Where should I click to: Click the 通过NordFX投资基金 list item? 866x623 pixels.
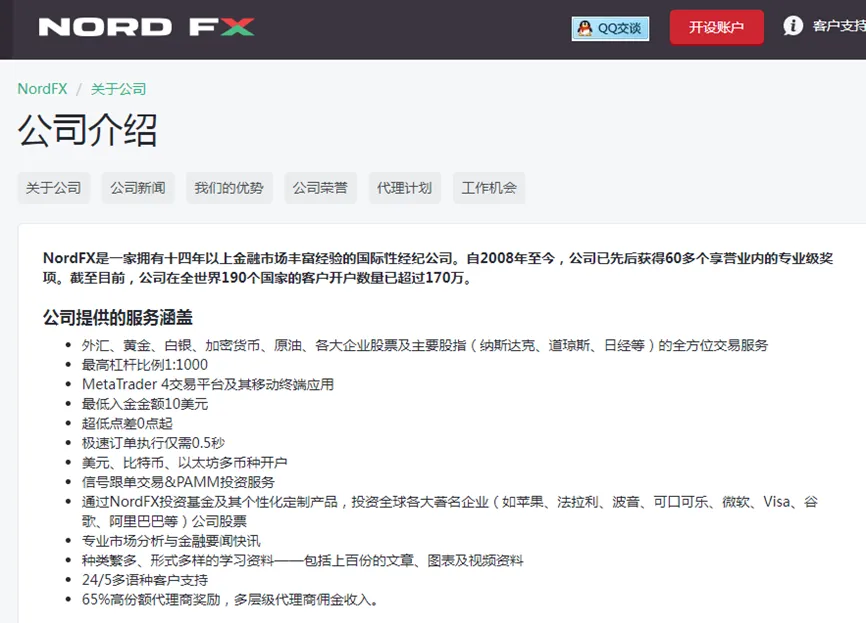(x=450, y=511)
